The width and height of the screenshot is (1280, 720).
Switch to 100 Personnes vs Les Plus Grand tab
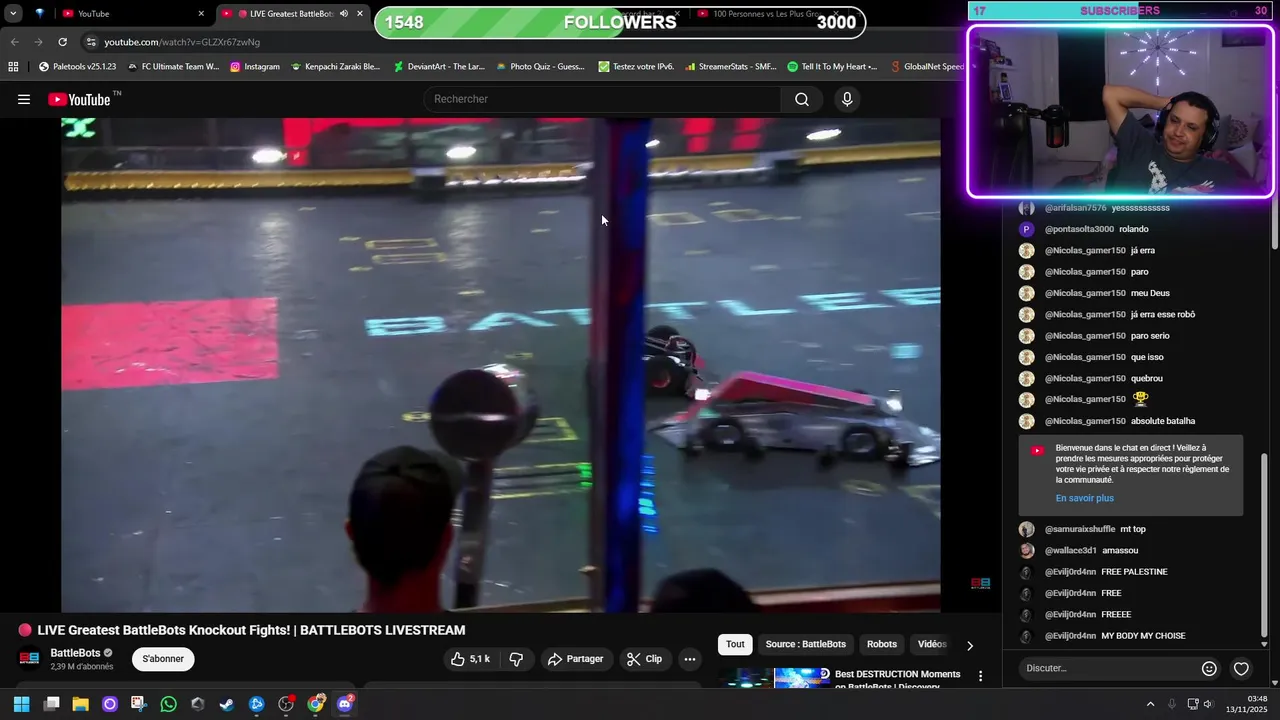pos(770,14)
